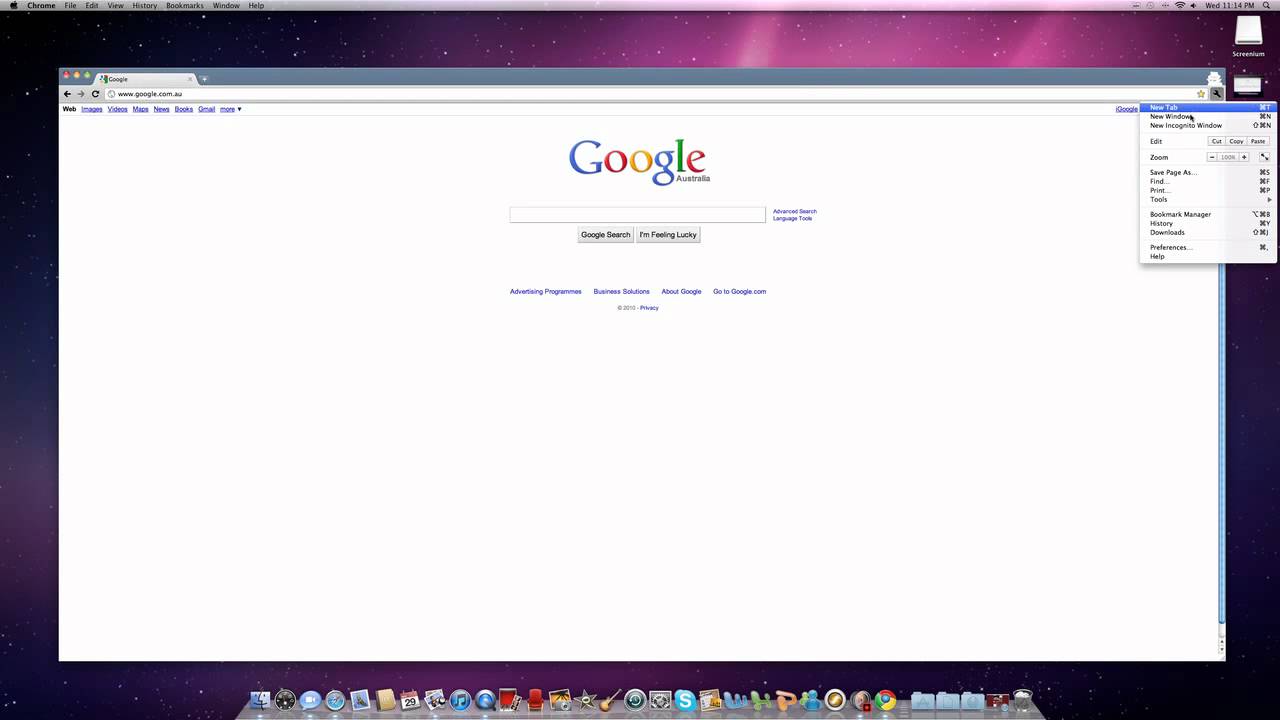
Task: Open the Trash in the Dock
Action: 1022,700
